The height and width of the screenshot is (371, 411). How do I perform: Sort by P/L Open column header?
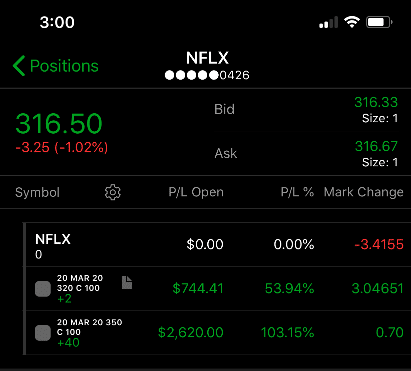click(x=196, y=192)
